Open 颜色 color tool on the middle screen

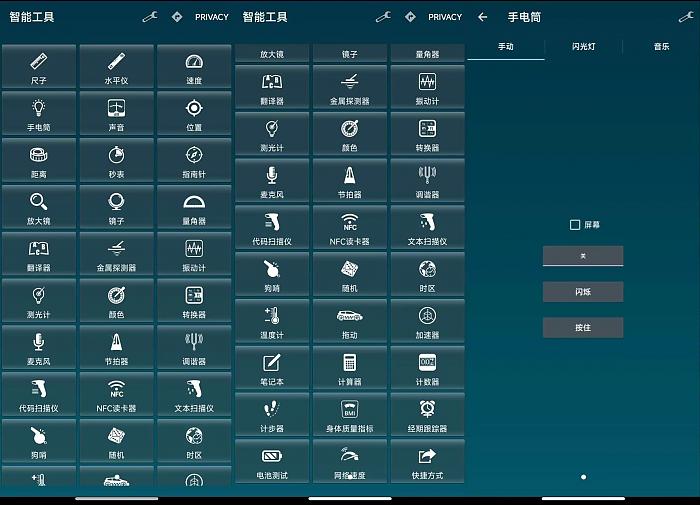click(350, 134)
